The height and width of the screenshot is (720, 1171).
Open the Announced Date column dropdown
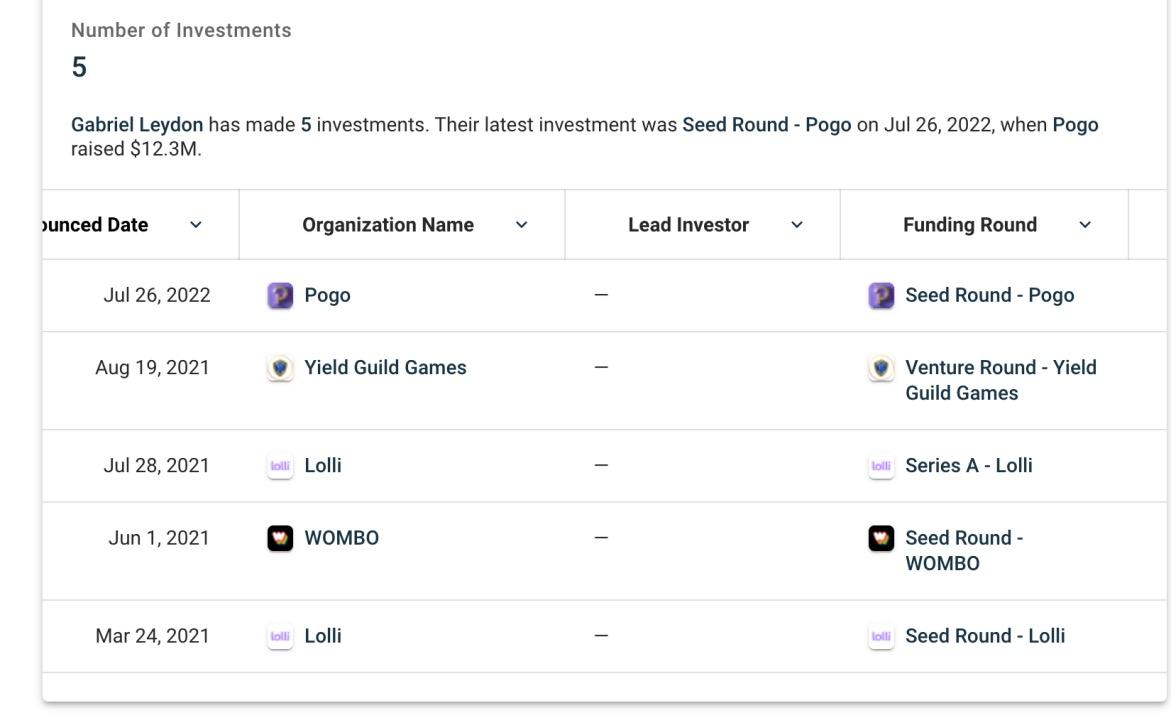[195, 226]
